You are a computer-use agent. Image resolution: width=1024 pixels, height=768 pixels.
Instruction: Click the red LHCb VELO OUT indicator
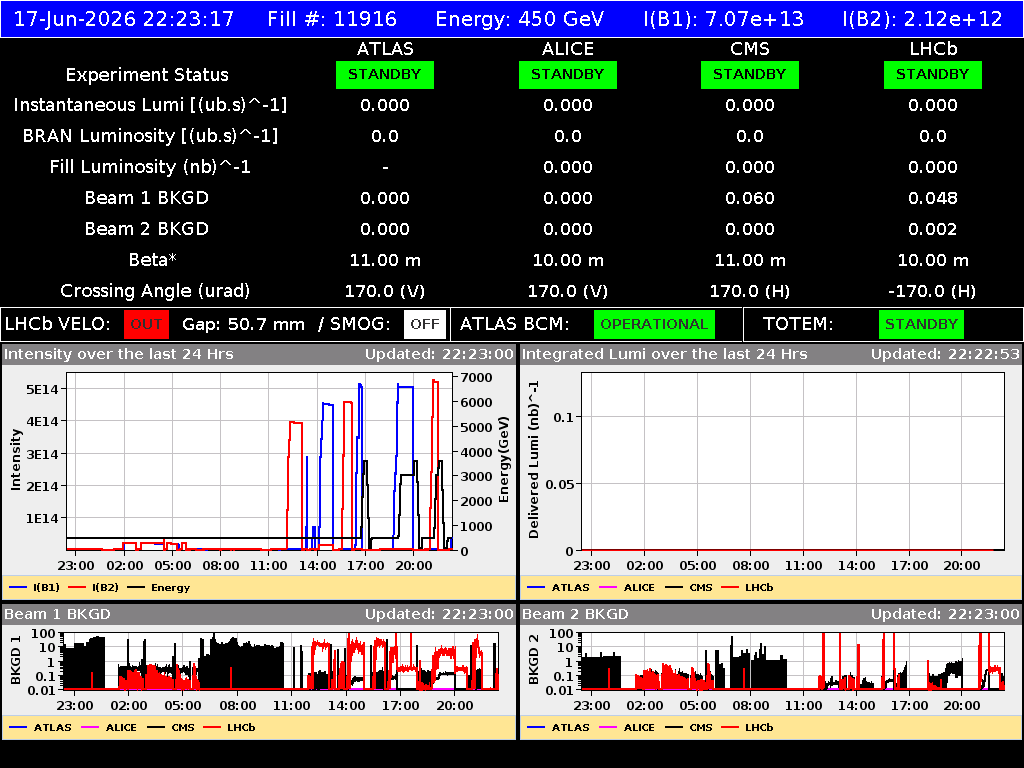pyautogui.click(x=146, y=324)
